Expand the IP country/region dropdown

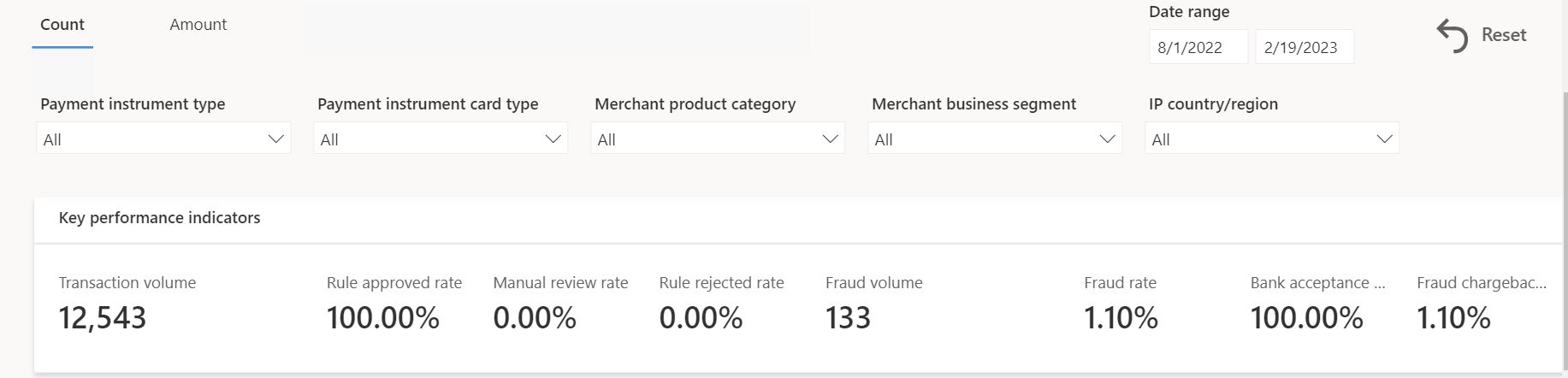pos(1272,139)
